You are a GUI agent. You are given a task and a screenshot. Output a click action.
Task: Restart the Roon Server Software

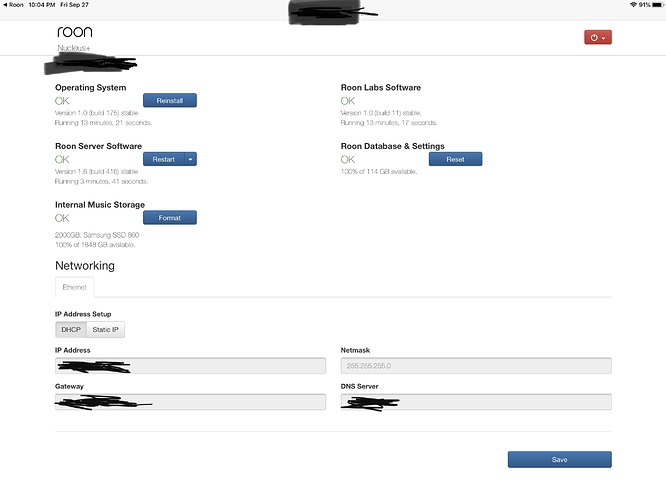click(x=164, y=159)
